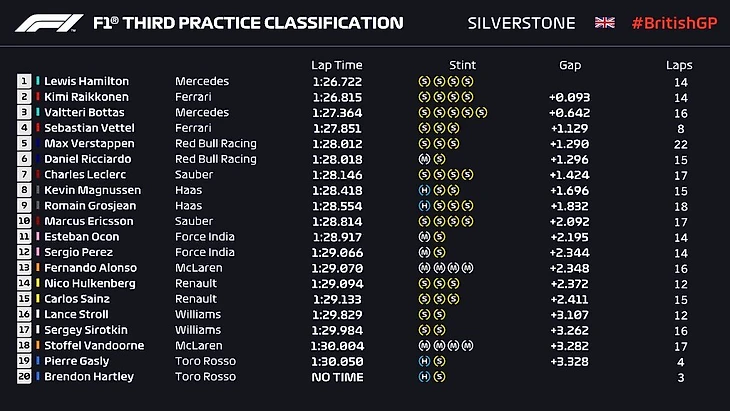Select the Laps column header
The image size is (730, 411).
679,65
